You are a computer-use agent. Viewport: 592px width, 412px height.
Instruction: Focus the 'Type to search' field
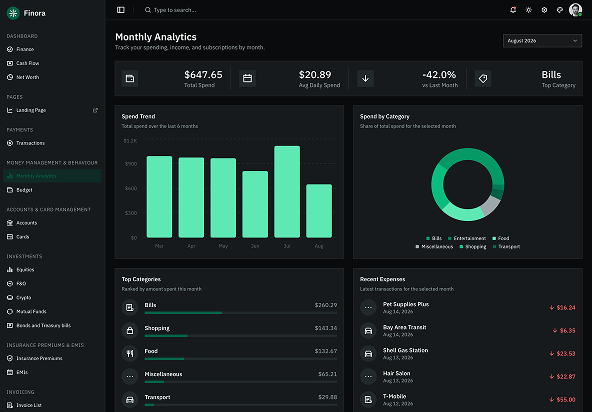(175, 10)
